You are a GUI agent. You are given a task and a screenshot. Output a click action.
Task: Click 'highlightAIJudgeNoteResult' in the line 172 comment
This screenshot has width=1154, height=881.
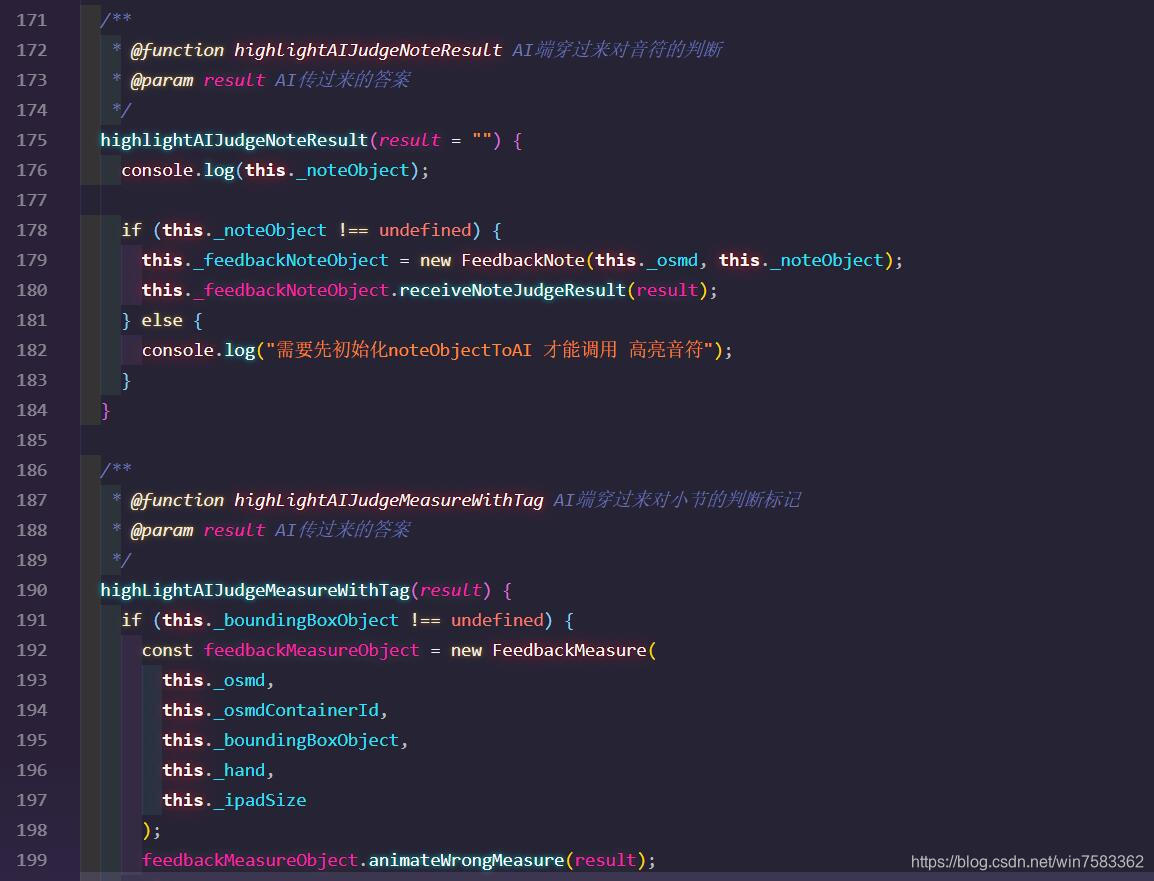coord(368,50)
